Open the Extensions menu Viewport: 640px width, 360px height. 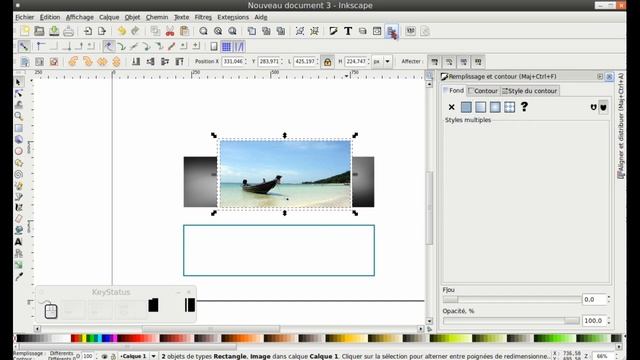(233, 17)
